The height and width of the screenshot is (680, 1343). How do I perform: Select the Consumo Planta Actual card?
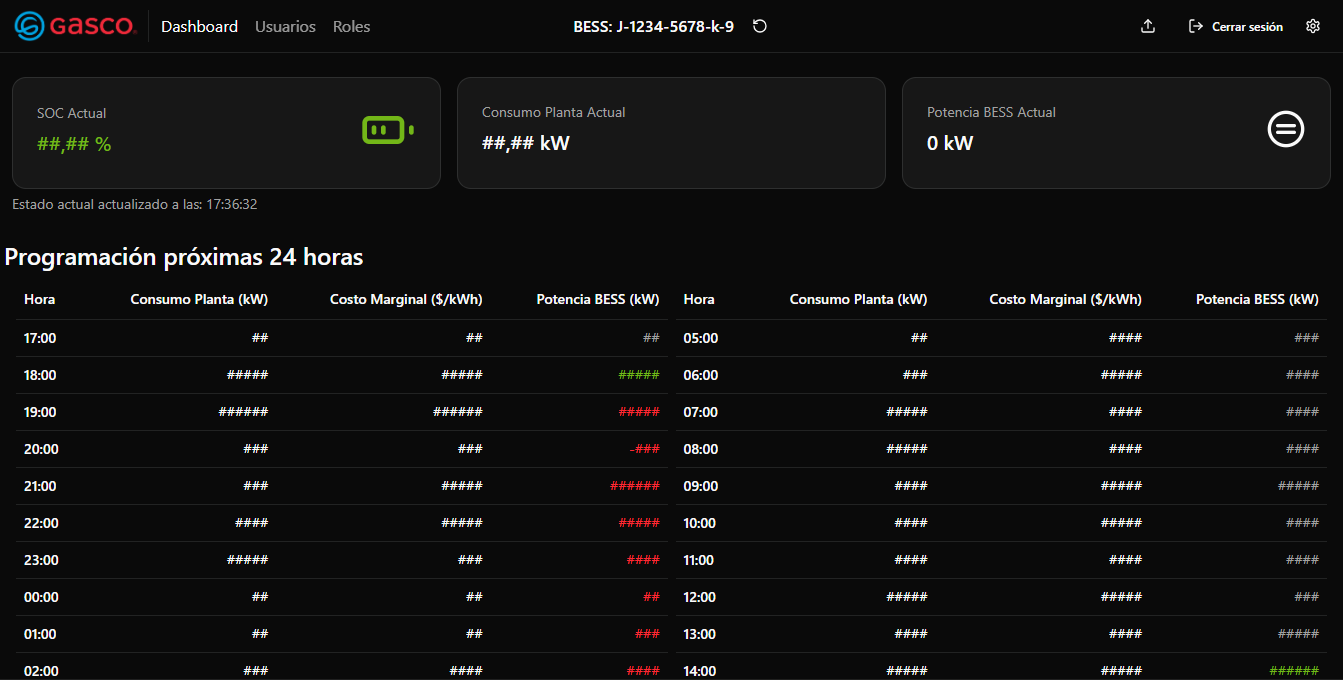(x=671, y=133)
